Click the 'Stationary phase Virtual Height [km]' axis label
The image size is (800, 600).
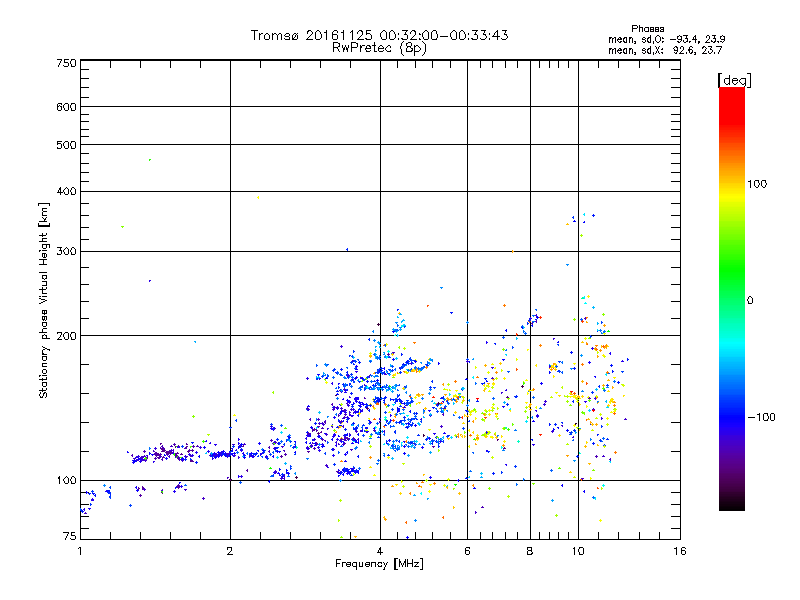43,301
